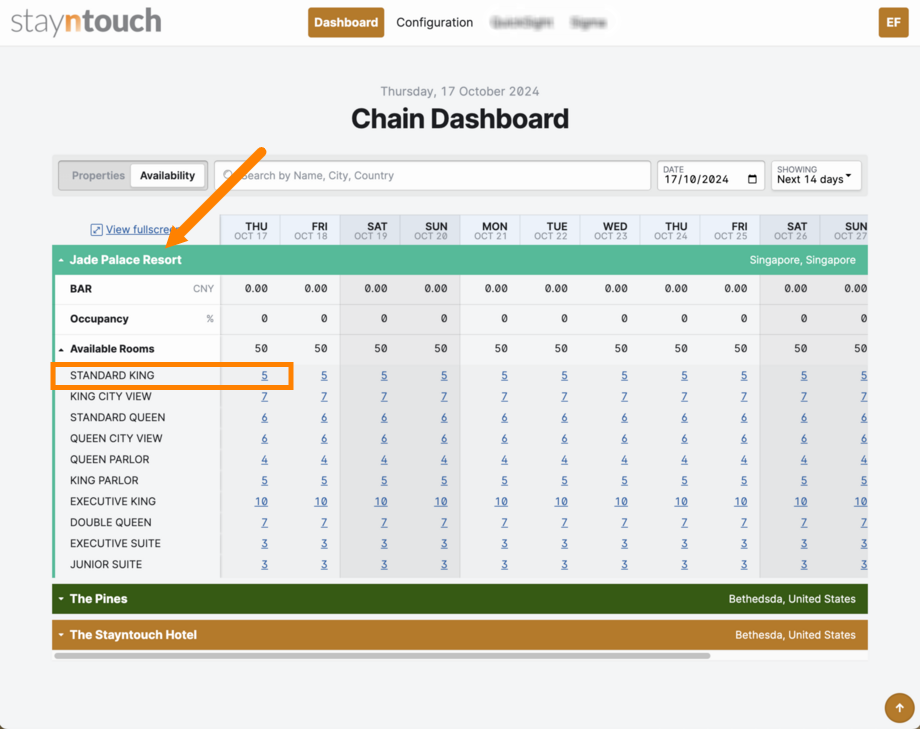Click Standard King availability for Thu Oct 17

(265, 376)
